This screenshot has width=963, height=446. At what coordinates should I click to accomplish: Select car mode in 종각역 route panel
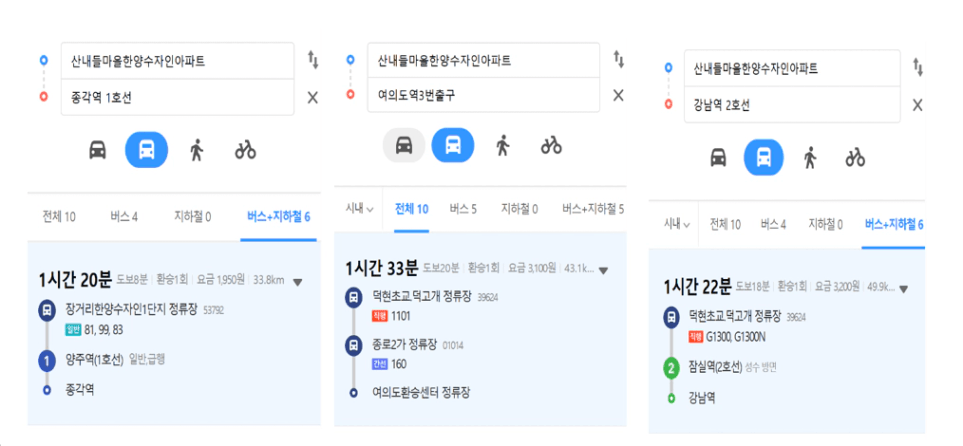(98, 149)
